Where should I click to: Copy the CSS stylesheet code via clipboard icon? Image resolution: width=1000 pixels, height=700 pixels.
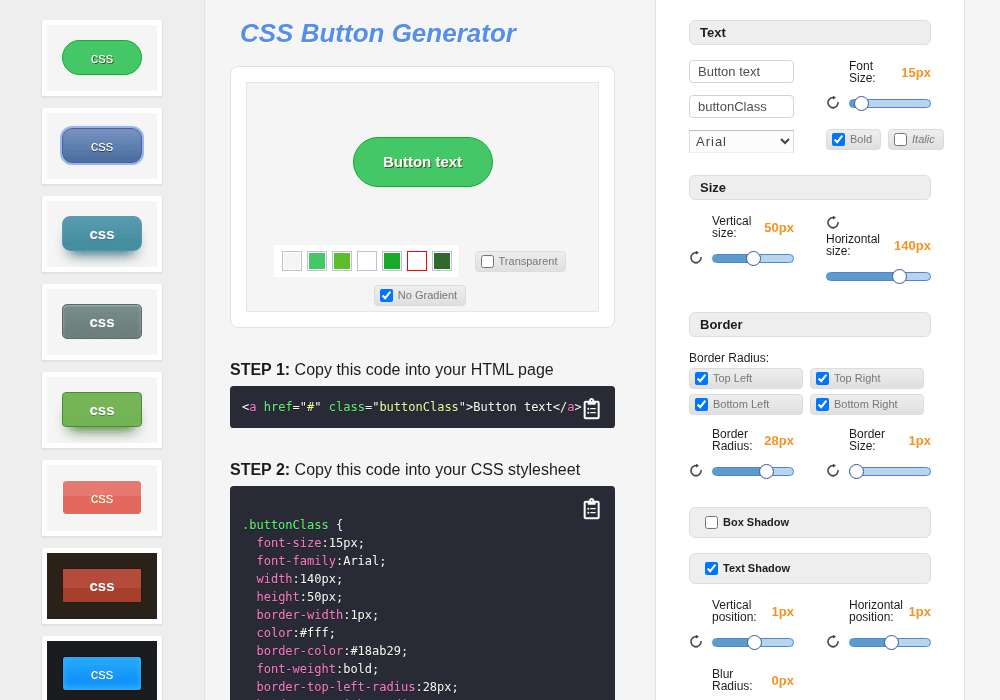592,509
